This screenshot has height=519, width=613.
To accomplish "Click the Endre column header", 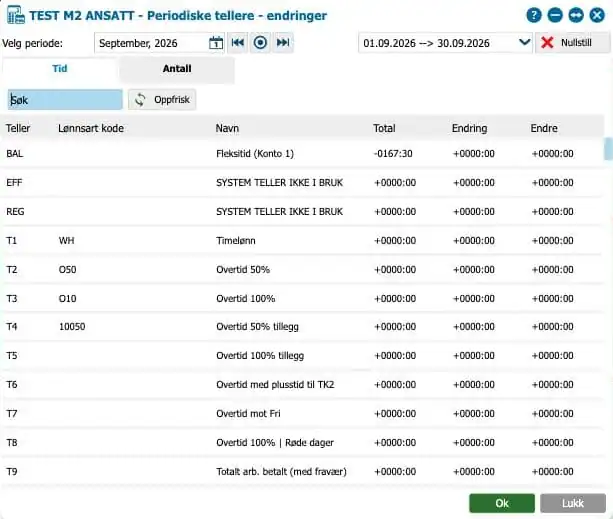I will [x=544, y=128].
